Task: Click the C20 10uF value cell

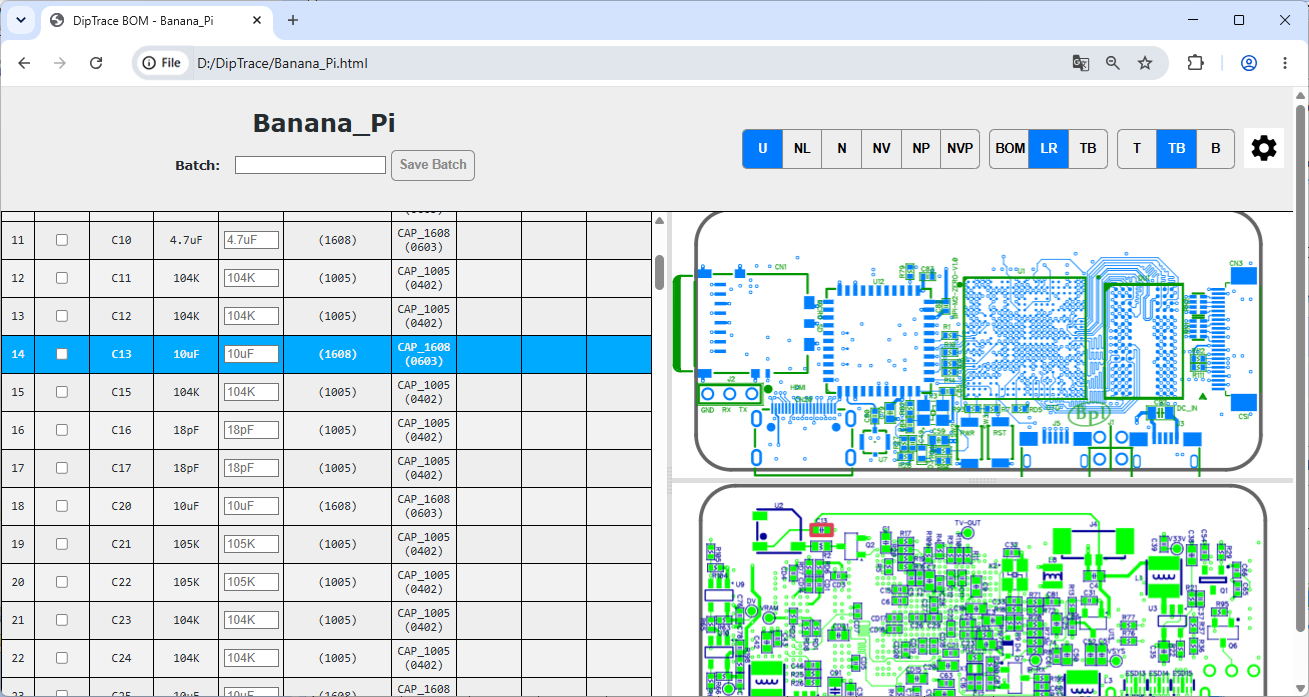Action: [186, 506]
